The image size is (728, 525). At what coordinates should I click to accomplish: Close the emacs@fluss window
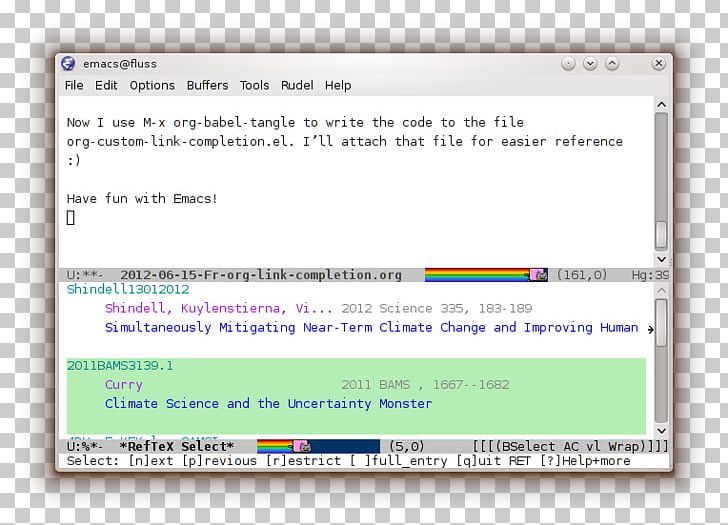coord(658,64)
